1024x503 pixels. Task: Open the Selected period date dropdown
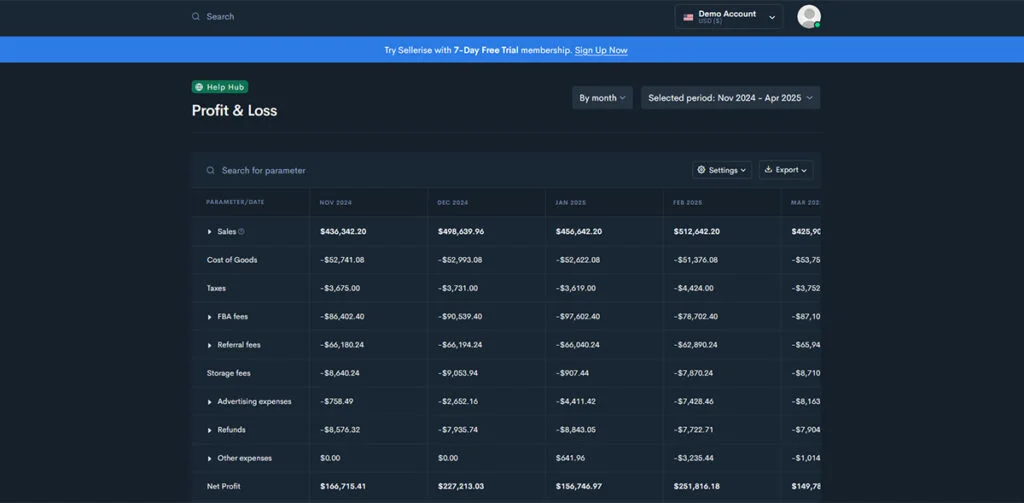click(730, 98)
